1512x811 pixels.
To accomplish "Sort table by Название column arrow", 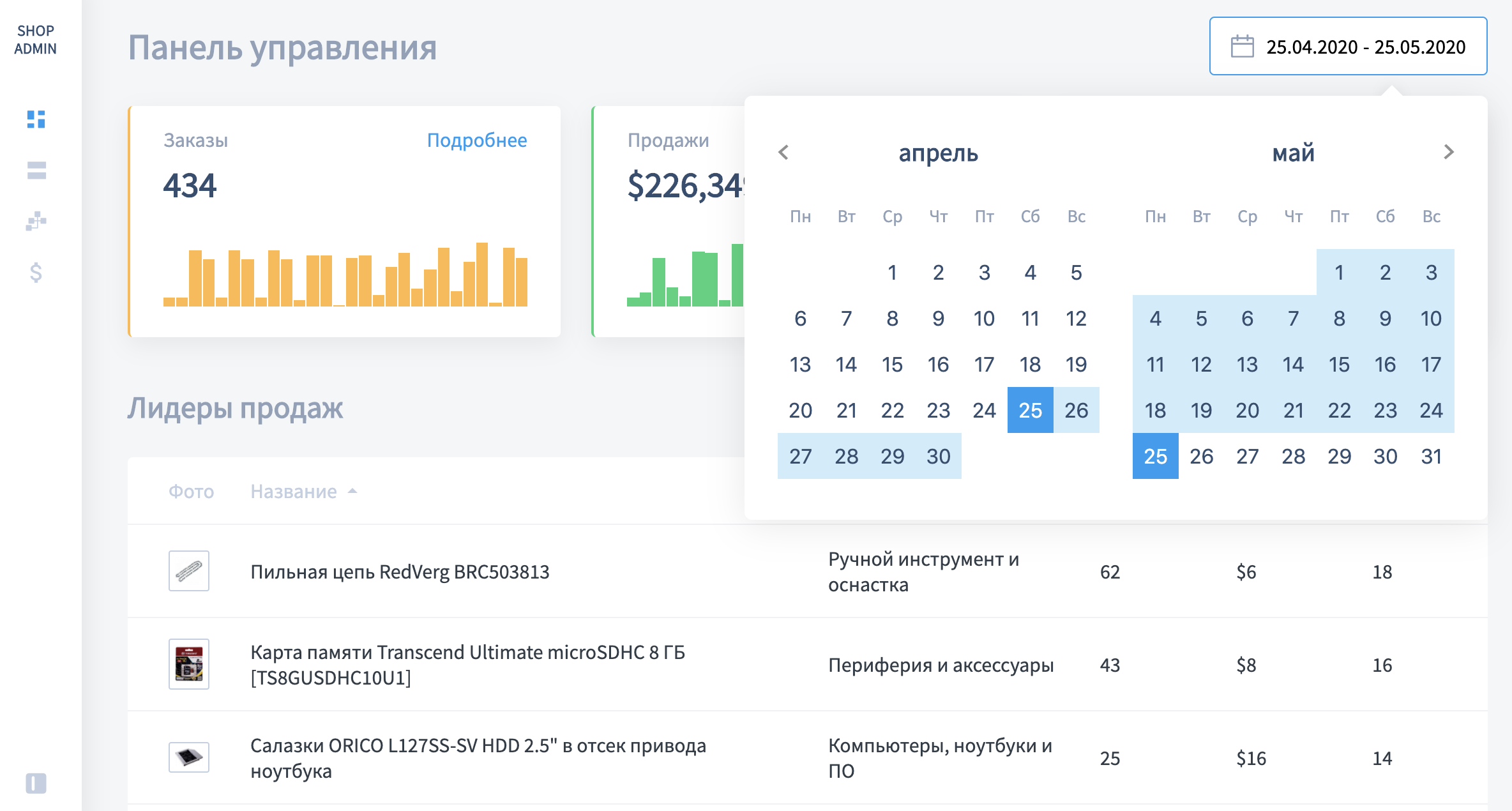I will click(x=352, y=491).
